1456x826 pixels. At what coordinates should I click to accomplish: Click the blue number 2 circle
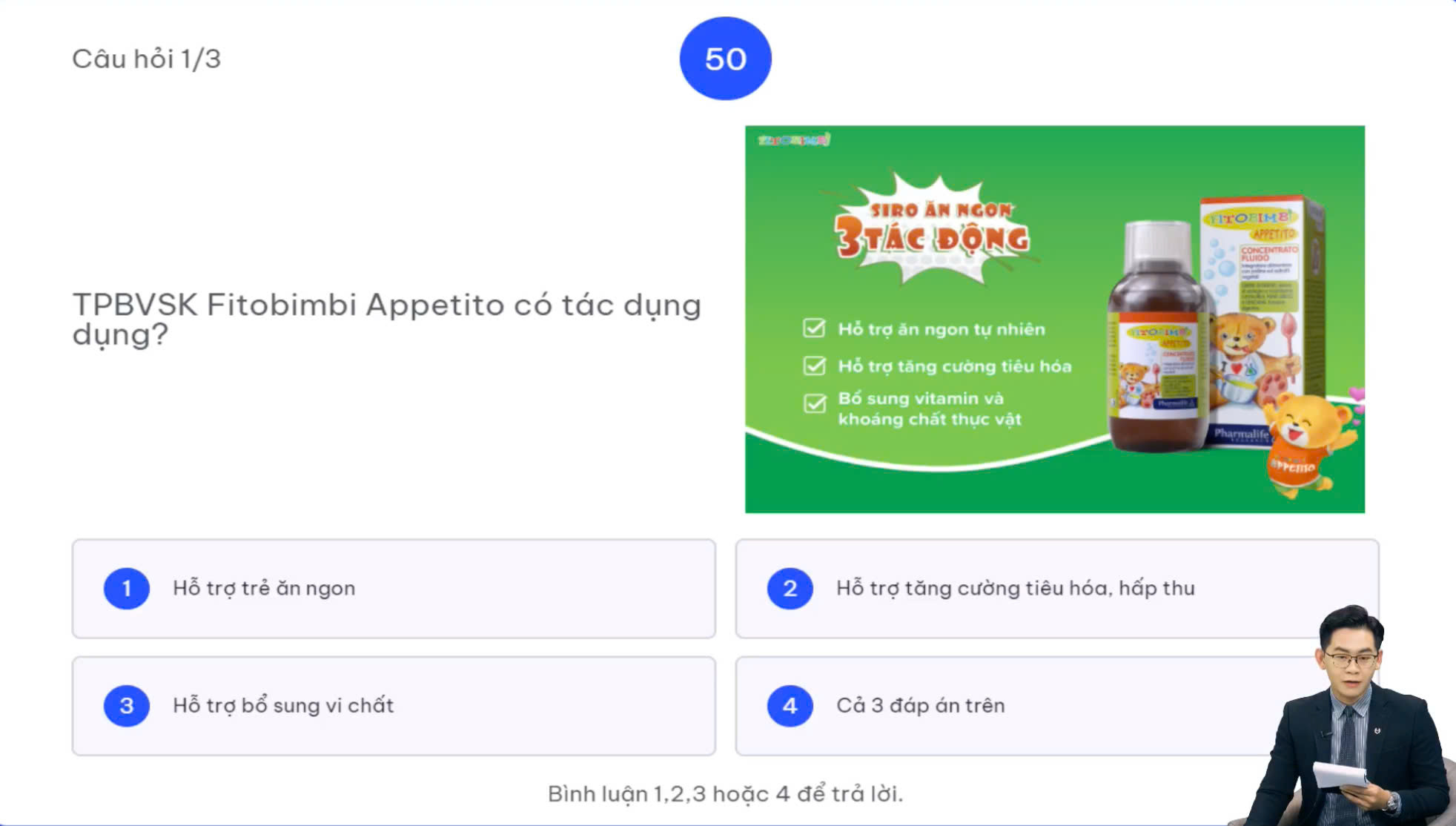pyautogui.click(x=790, y=589)
